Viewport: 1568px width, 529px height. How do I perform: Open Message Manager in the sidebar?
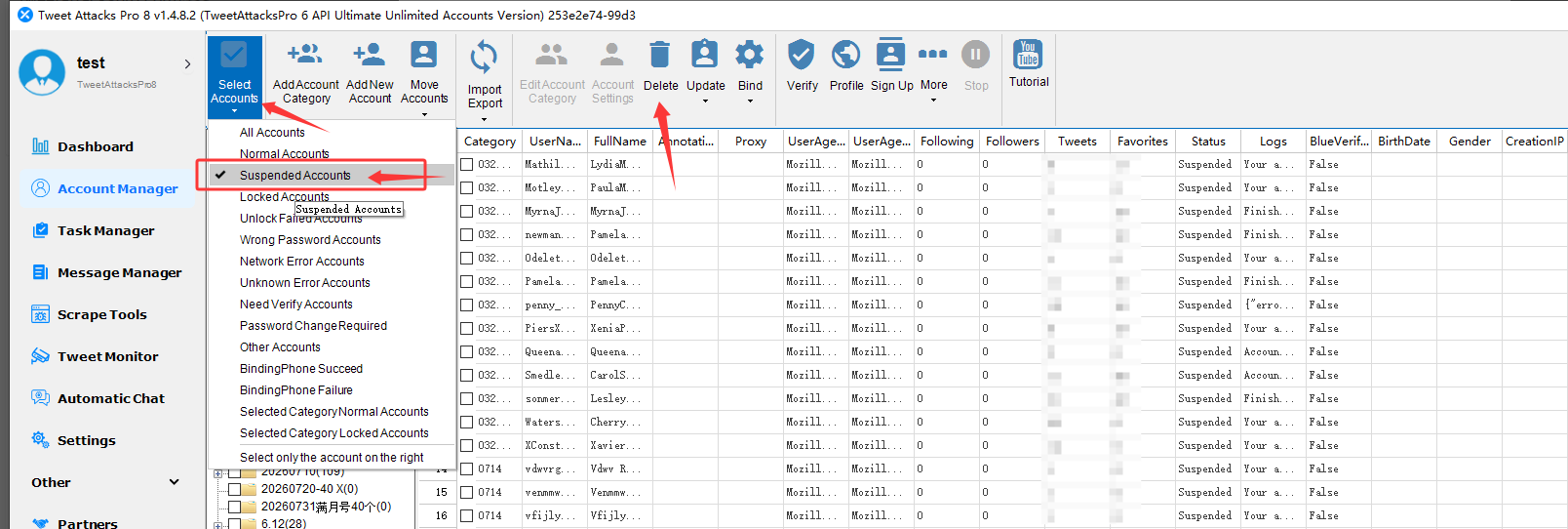click(x=107, y=272)
